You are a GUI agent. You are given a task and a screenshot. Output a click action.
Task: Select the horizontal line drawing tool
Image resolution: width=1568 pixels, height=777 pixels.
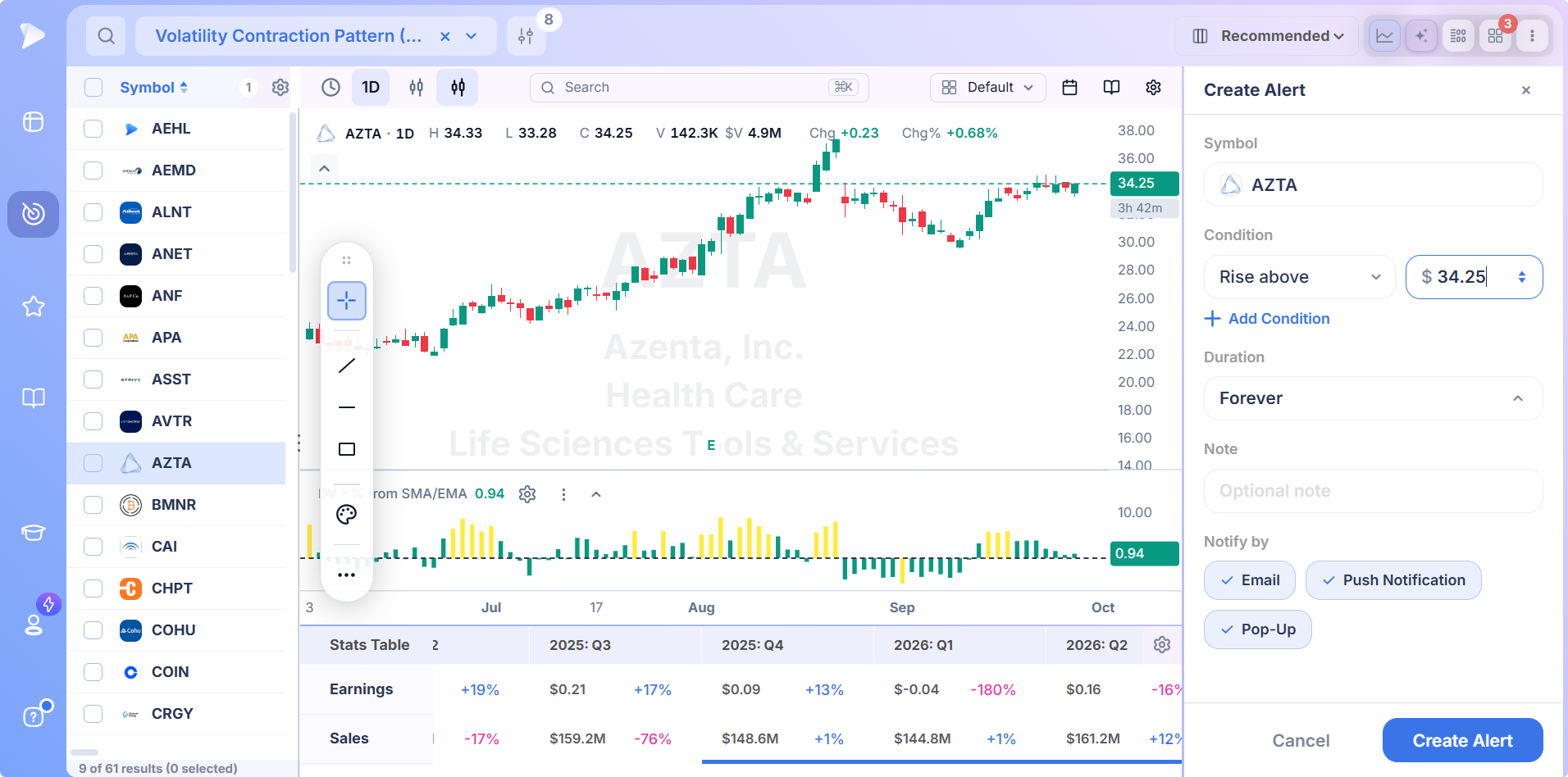tap(347, 407)
